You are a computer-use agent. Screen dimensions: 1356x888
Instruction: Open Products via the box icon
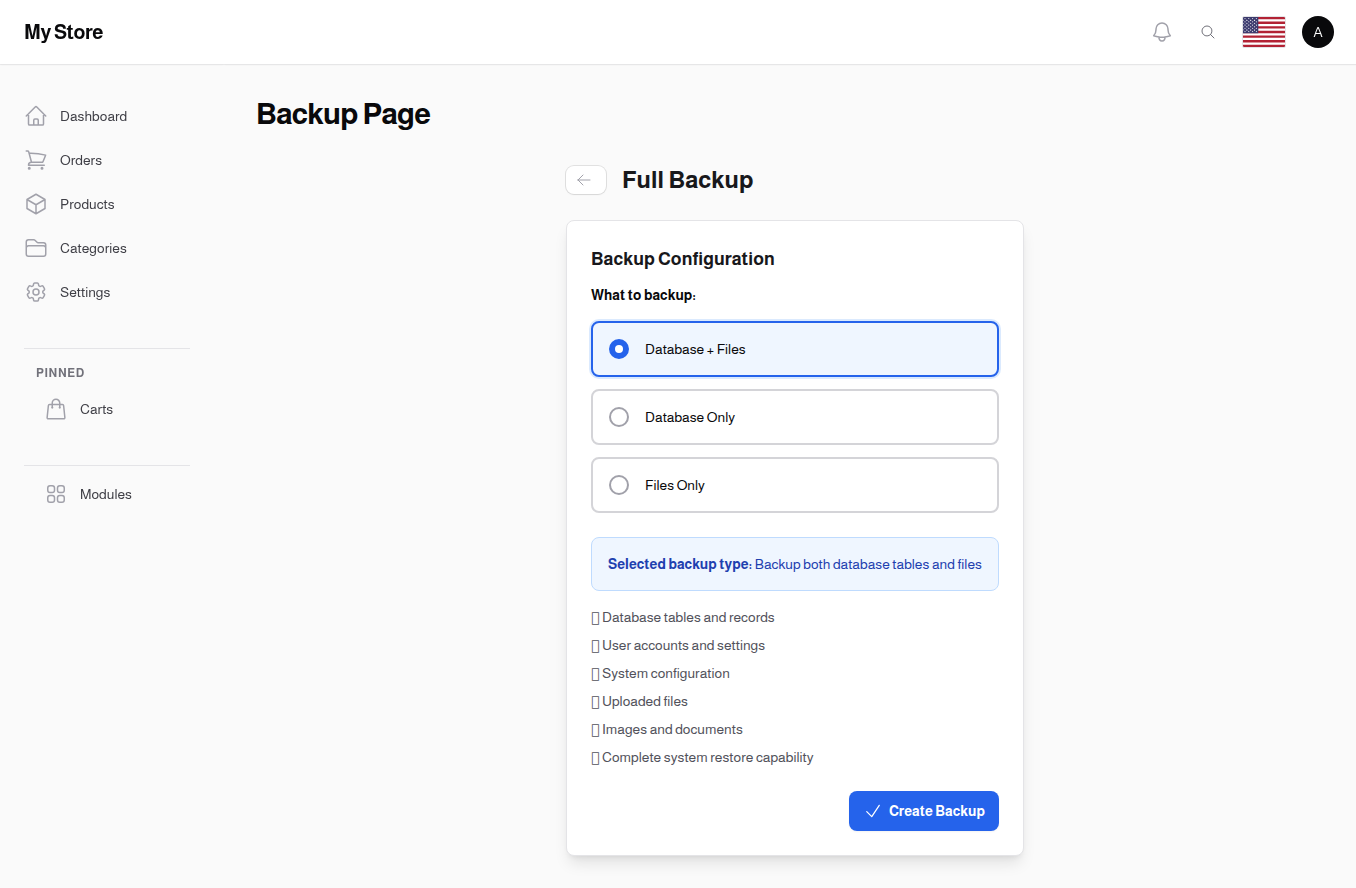(36, 204)
